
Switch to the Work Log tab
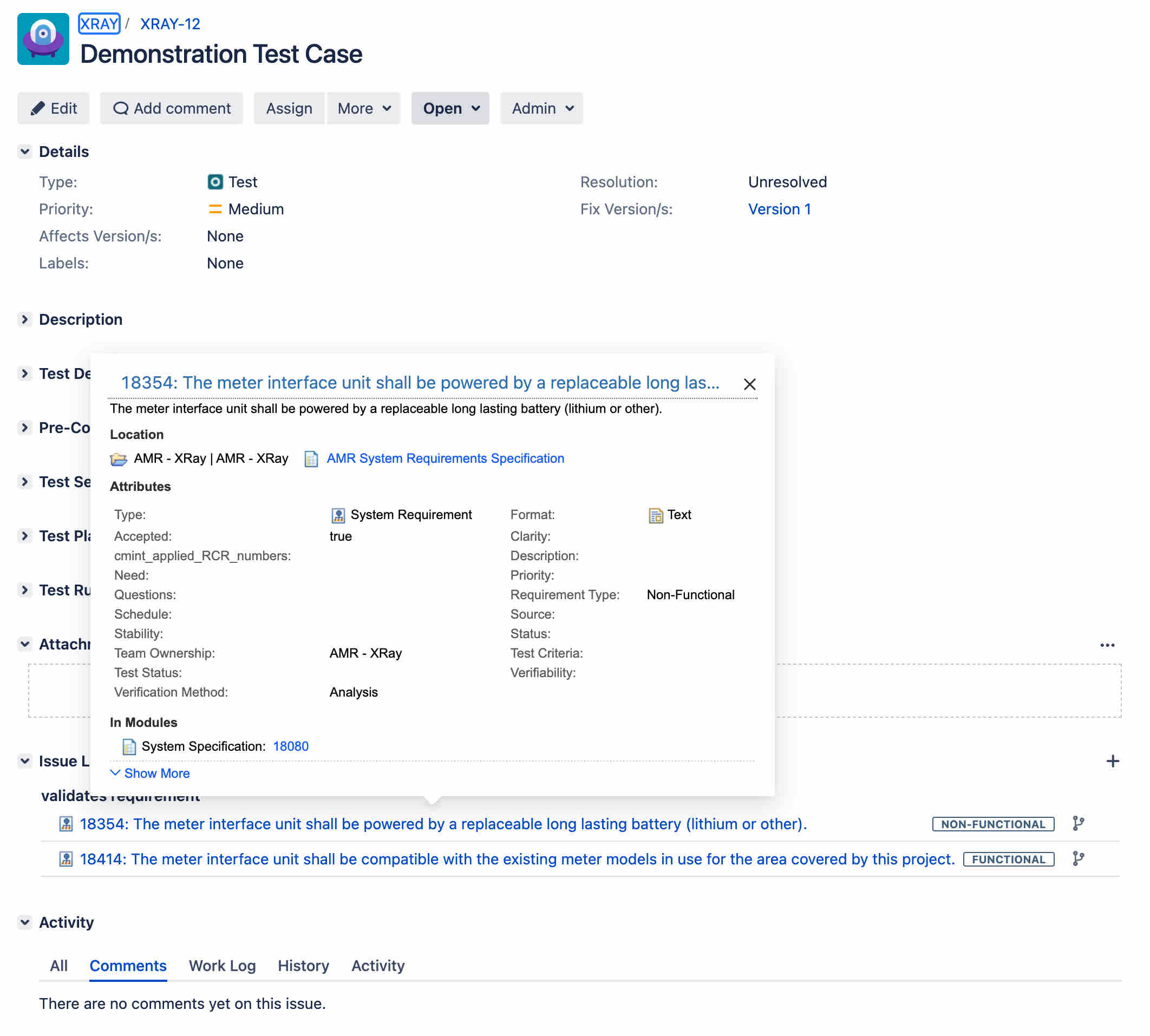pyautogui.click(x=222, y=966)
